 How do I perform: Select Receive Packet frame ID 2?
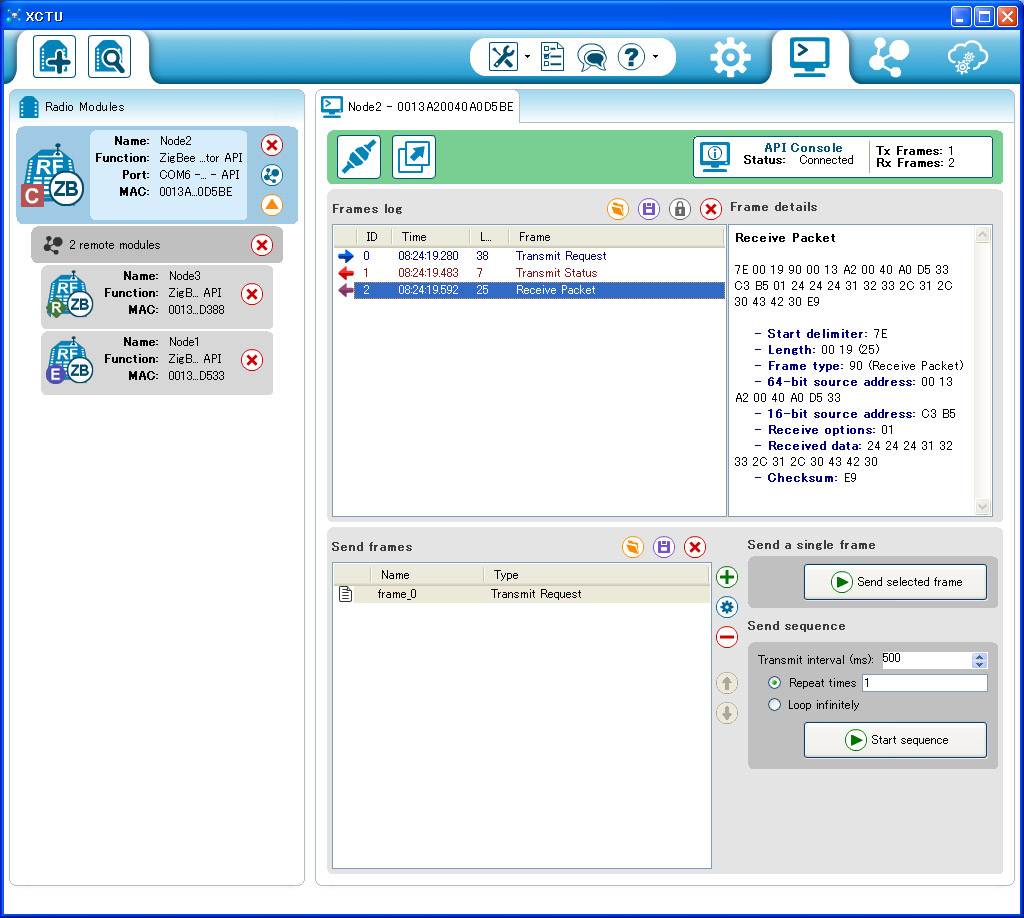(x=530, y=290)
